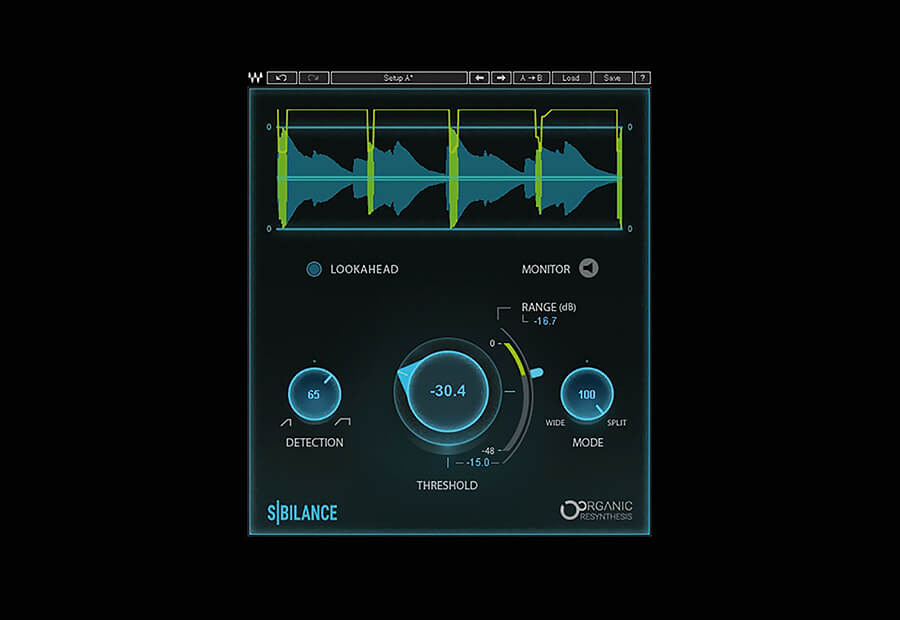Open the Save preset menu

[x=612, y=78]
